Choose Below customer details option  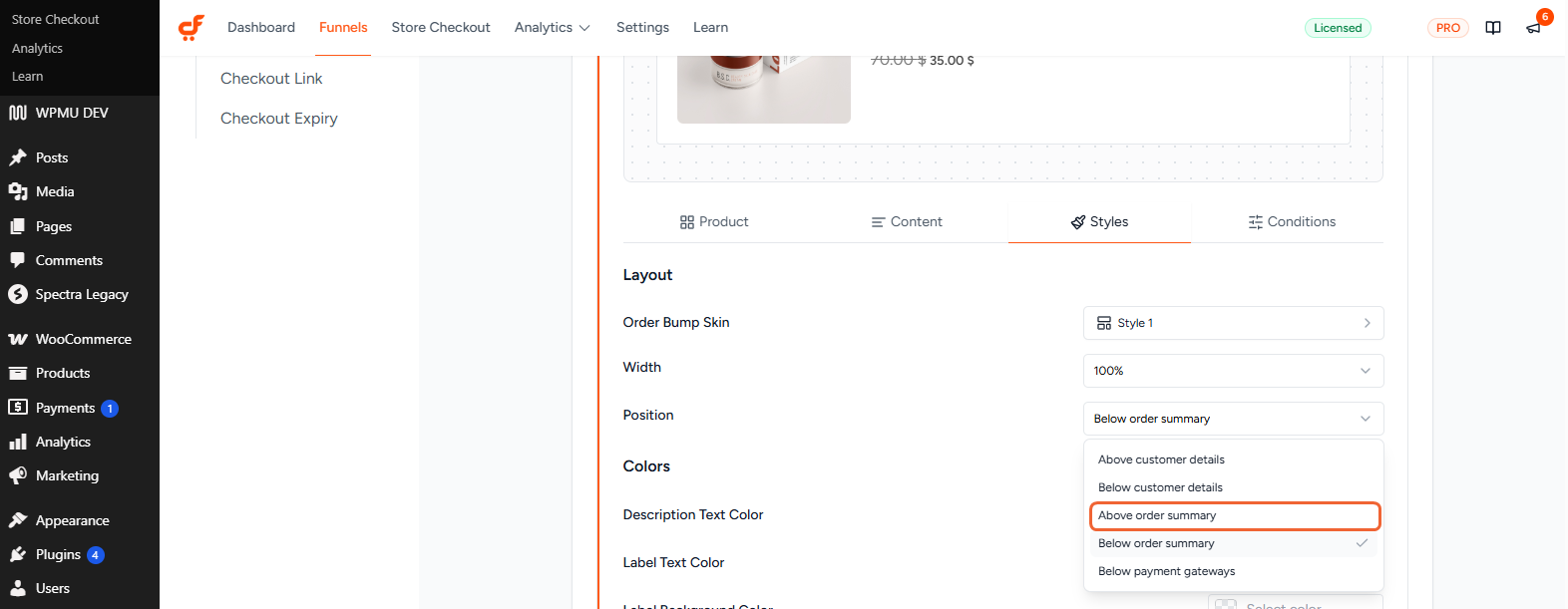click(x=1234, y=487)
